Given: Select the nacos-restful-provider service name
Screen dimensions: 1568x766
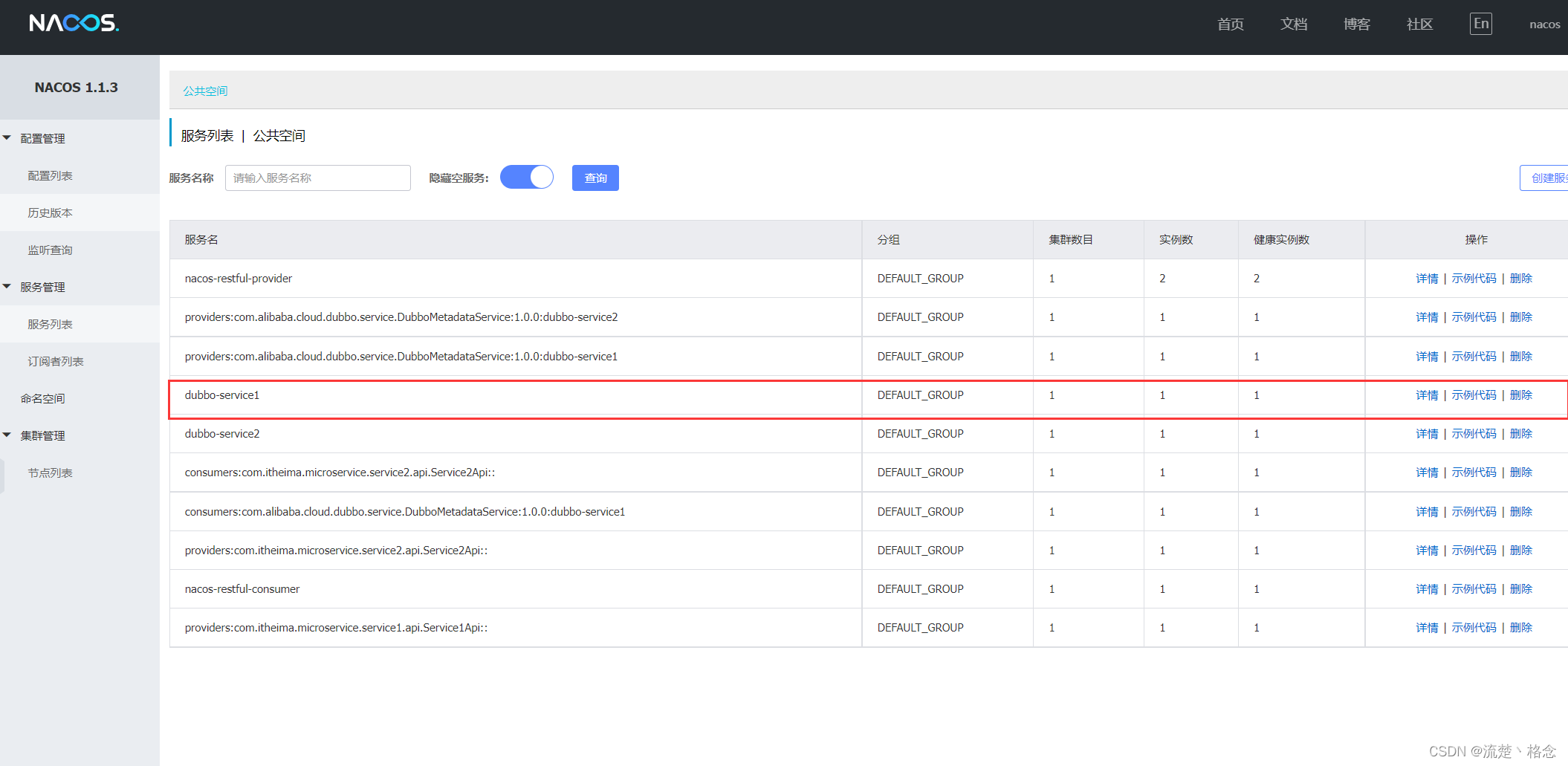Looking at the screenshot, I should coord(239,279).
